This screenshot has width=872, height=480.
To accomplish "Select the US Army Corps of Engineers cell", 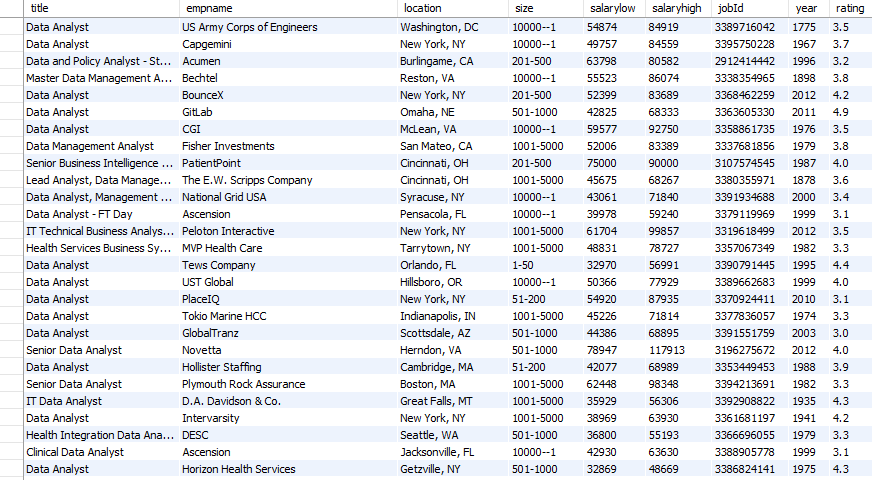I will (288, 27).
